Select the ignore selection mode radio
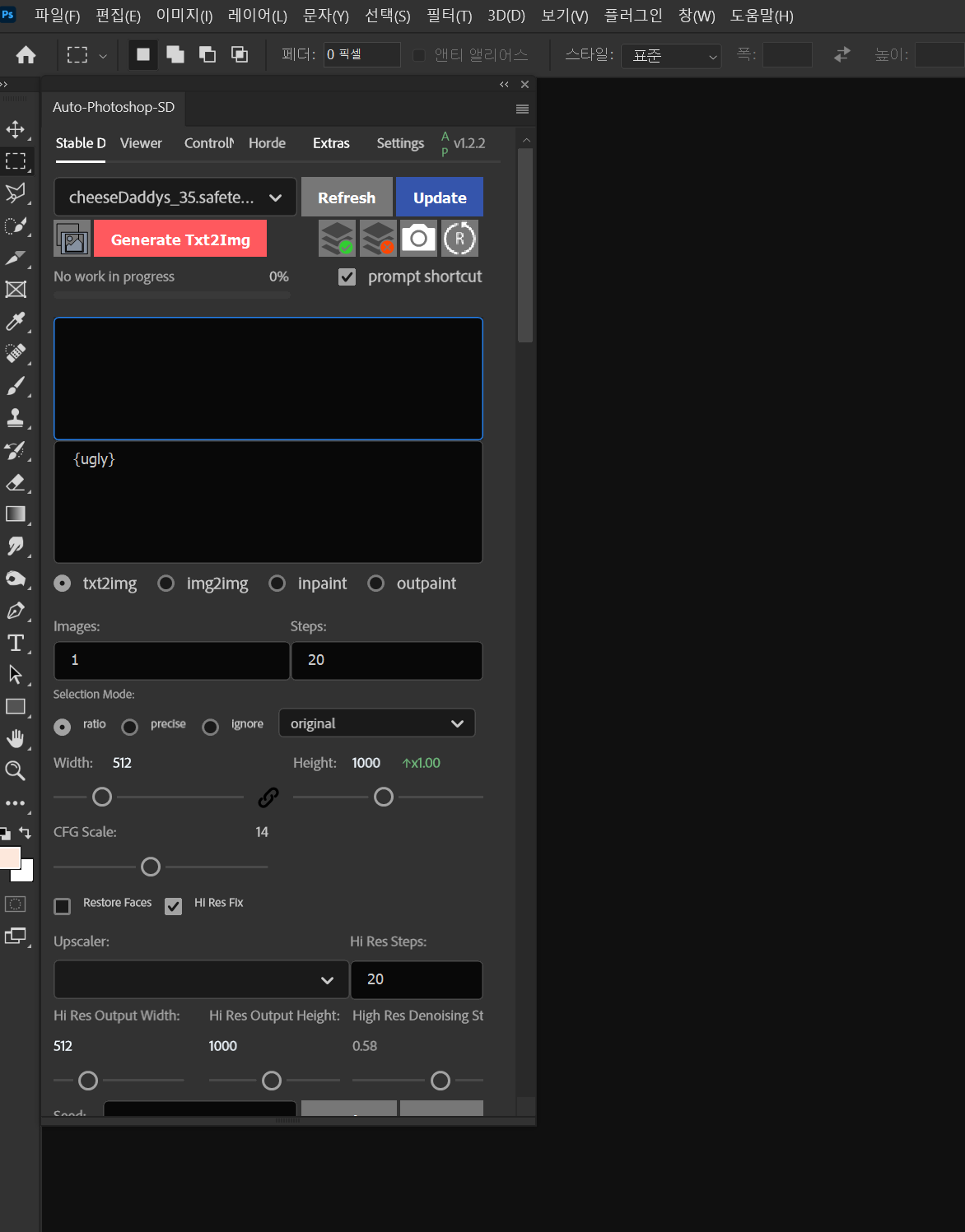Screen dimensions: 965x1232 pyautogui.click(x=210, y=728)
